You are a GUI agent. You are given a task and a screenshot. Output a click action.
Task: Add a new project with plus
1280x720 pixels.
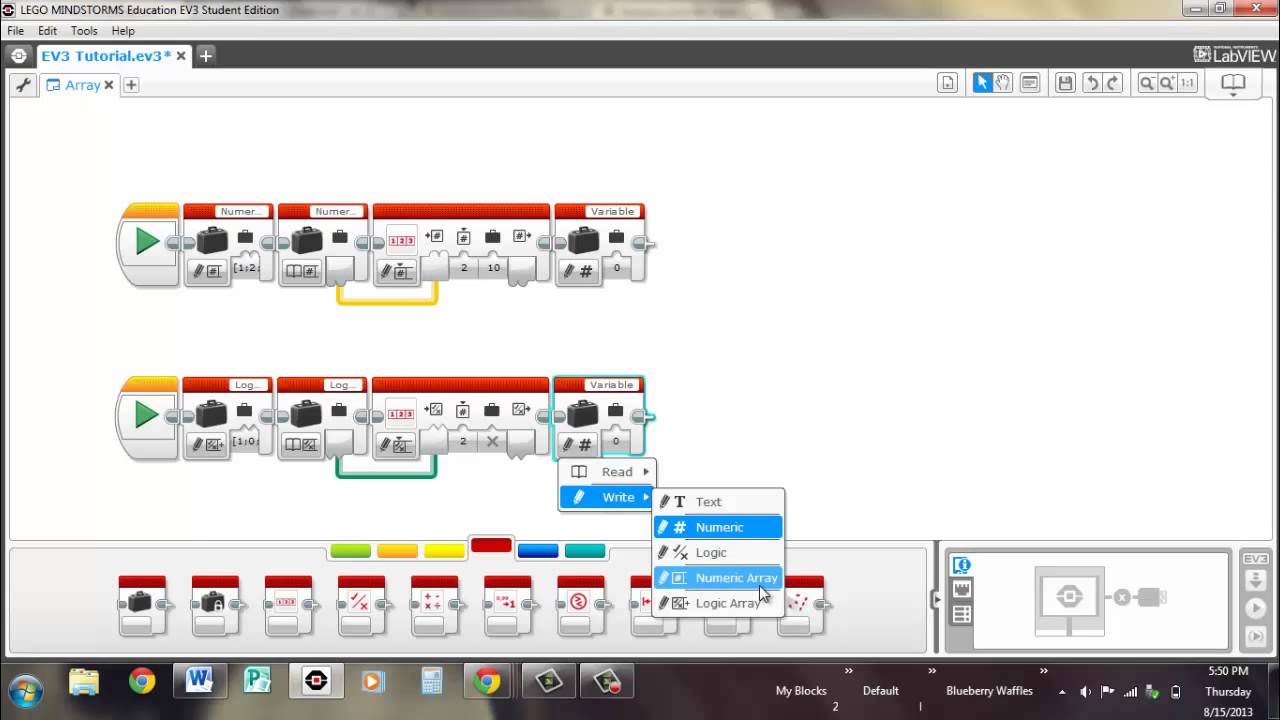point(205,56)
